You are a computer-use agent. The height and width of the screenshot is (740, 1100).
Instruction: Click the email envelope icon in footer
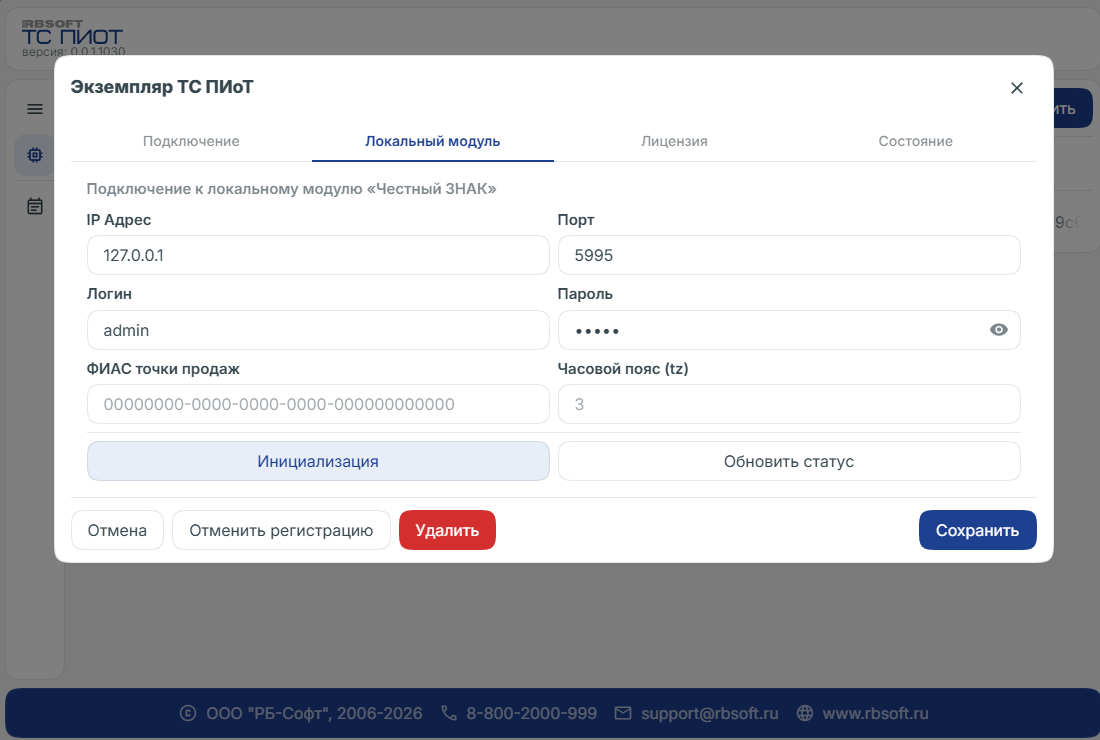623,713
